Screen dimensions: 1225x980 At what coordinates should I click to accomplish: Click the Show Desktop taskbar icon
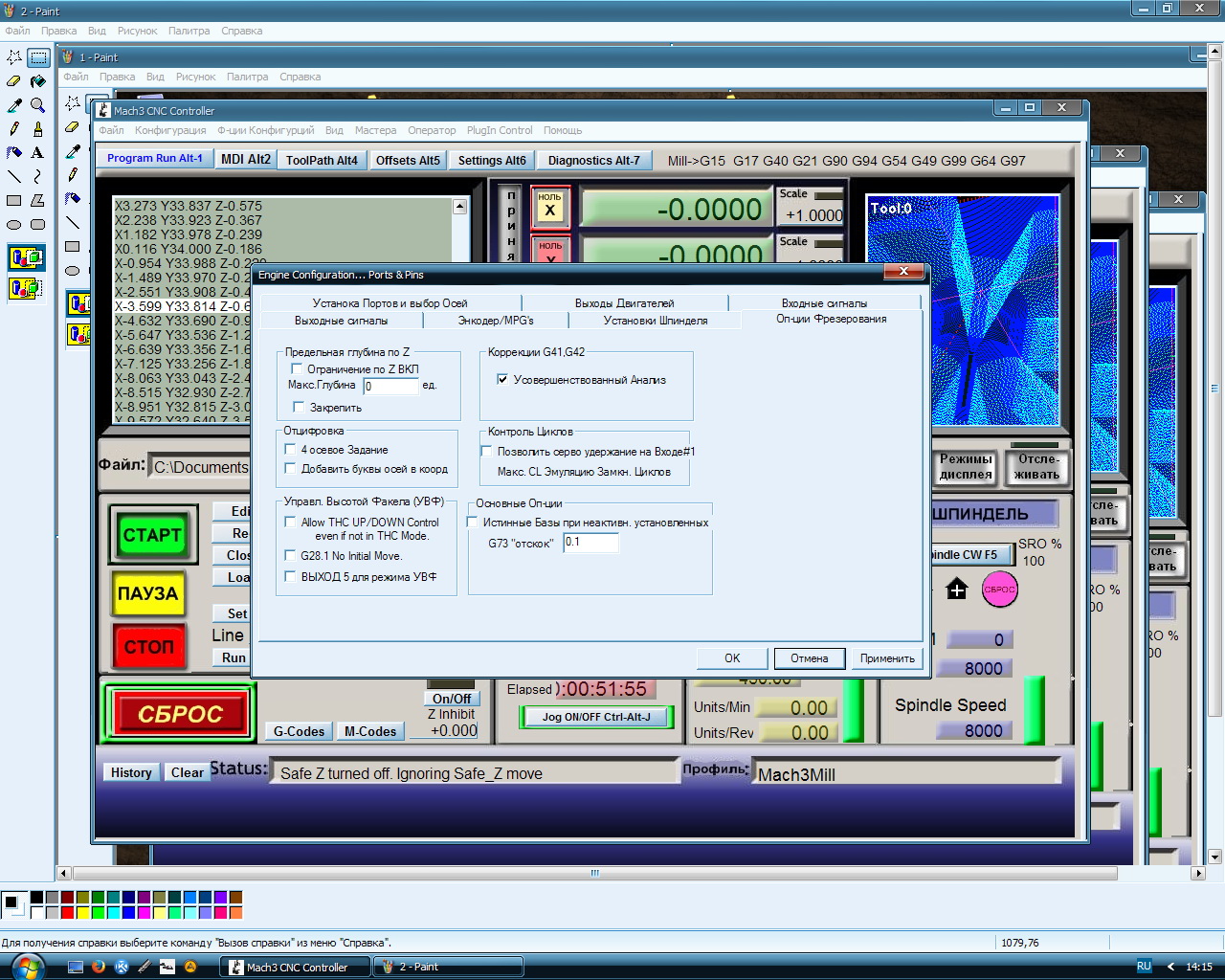(x=76, y=967)
